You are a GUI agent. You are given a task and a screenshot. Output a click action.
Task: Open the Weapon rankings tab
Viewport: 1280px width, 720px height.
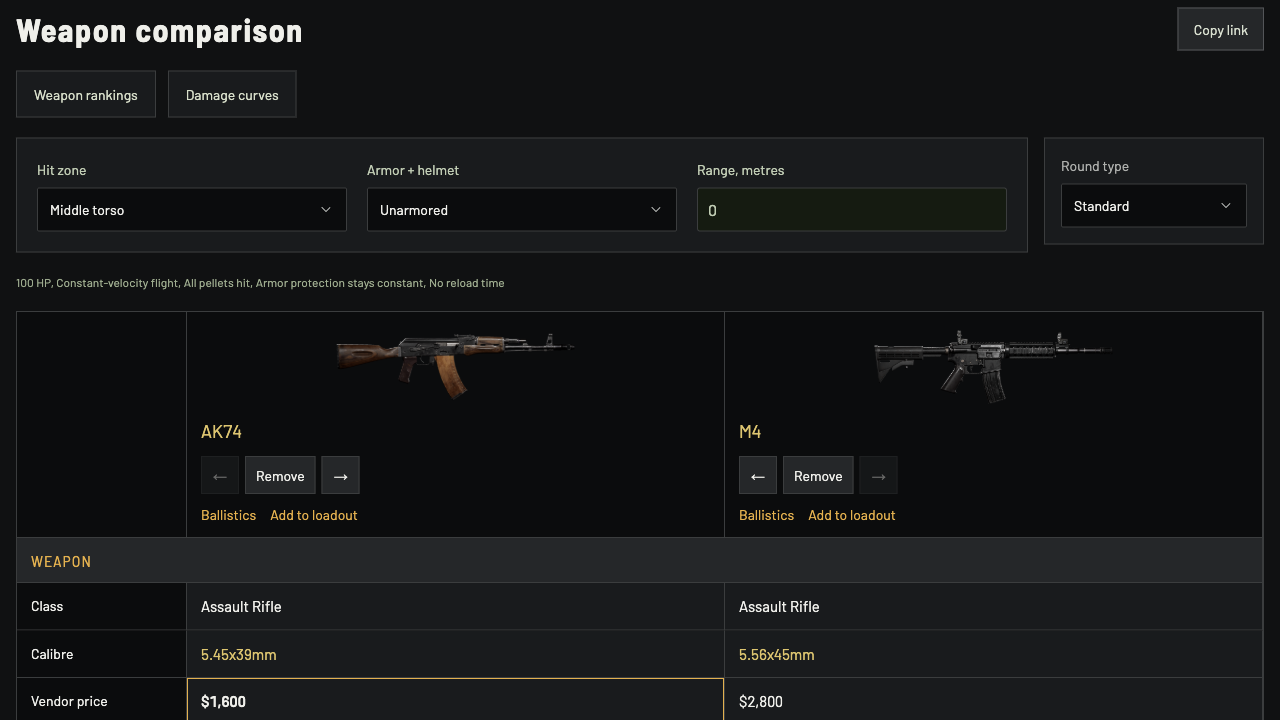coord(86,94)
